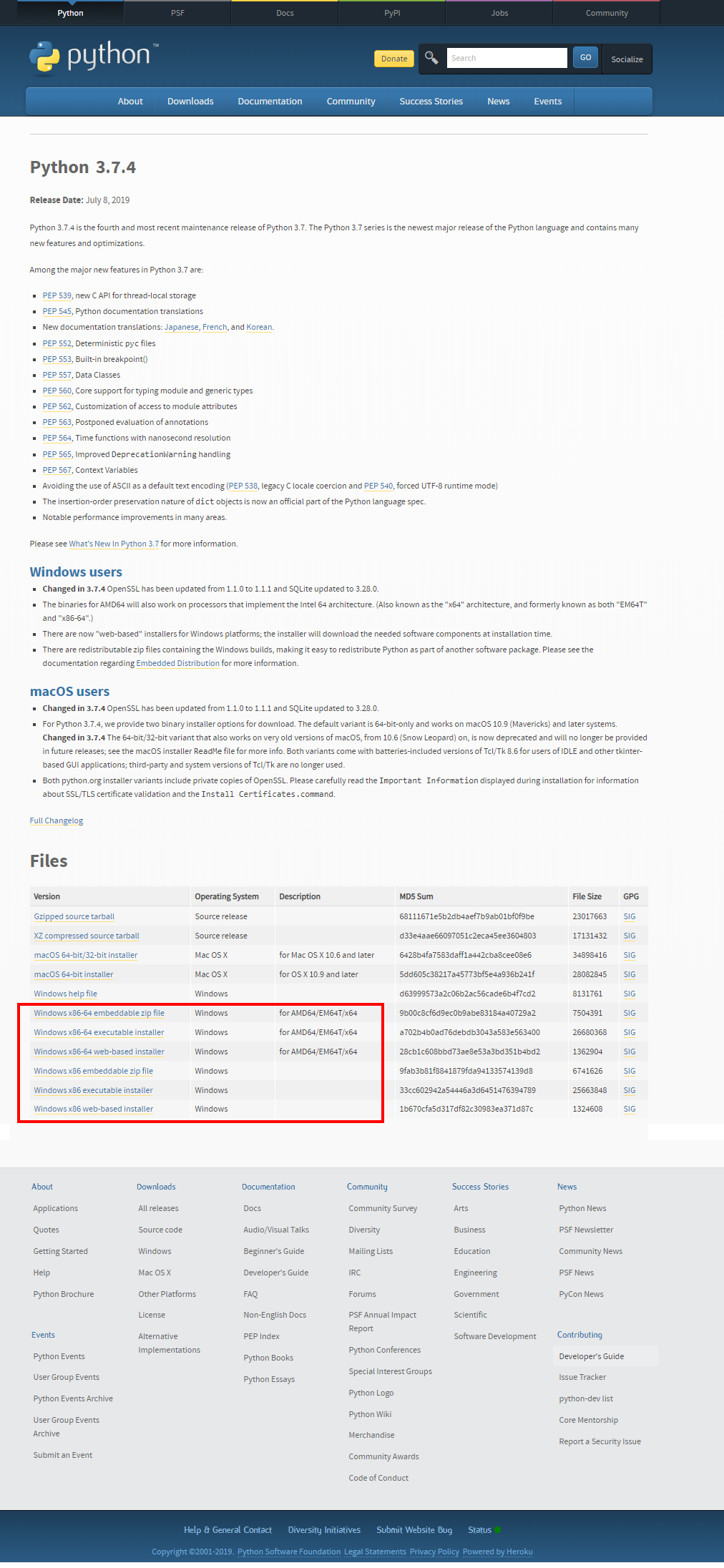Open the Socialize dropdown

pyautogui.click(x=627, y=59)
